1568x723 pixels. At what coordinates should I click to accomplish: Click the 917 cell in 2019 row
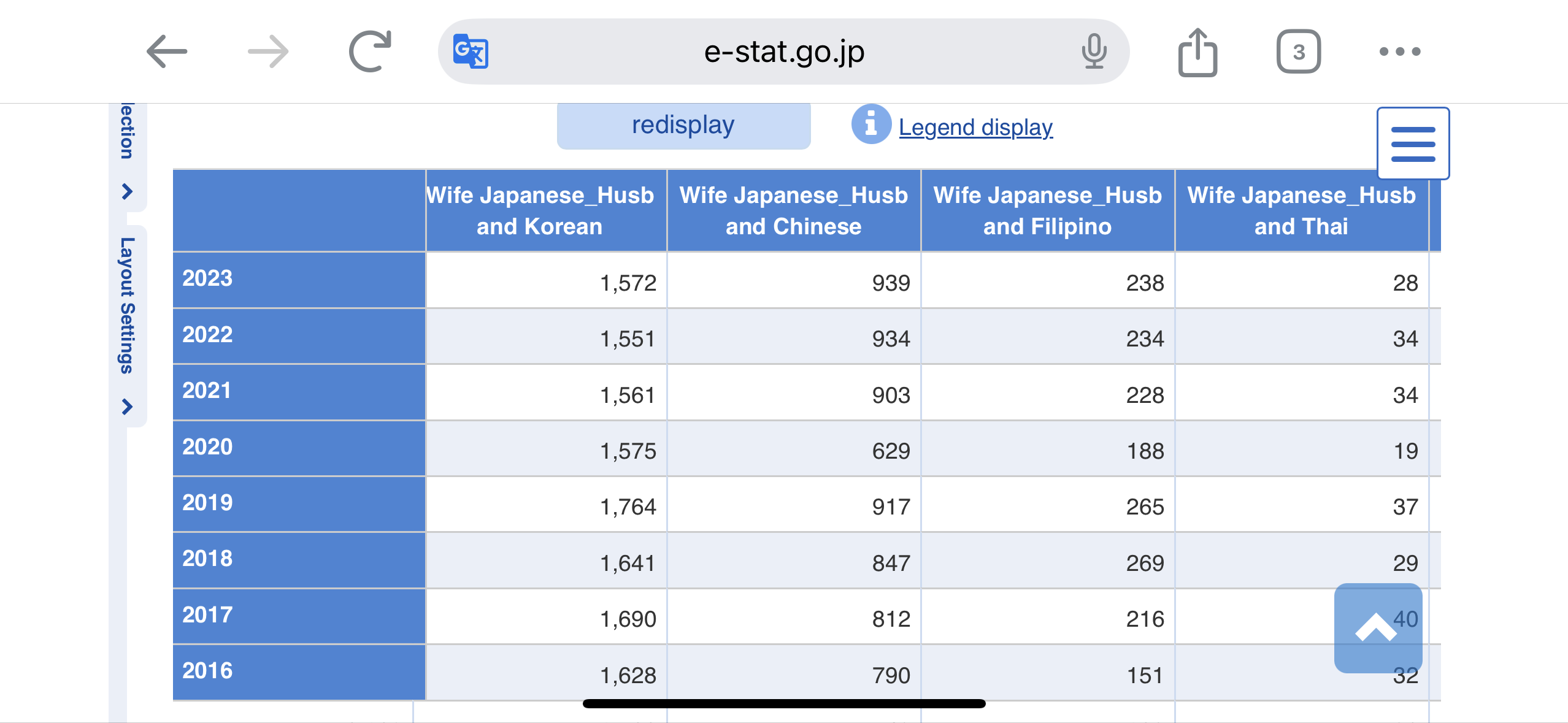tap(794, 505)
